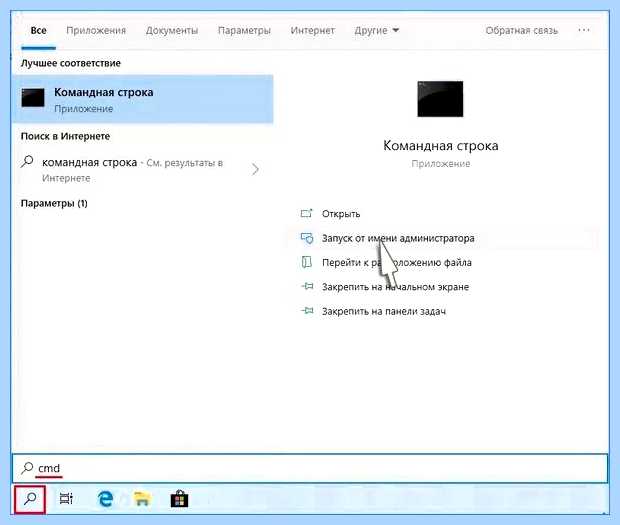620x525 pixels.
Task: Select the Документы tab
Action: pos(172,30)
